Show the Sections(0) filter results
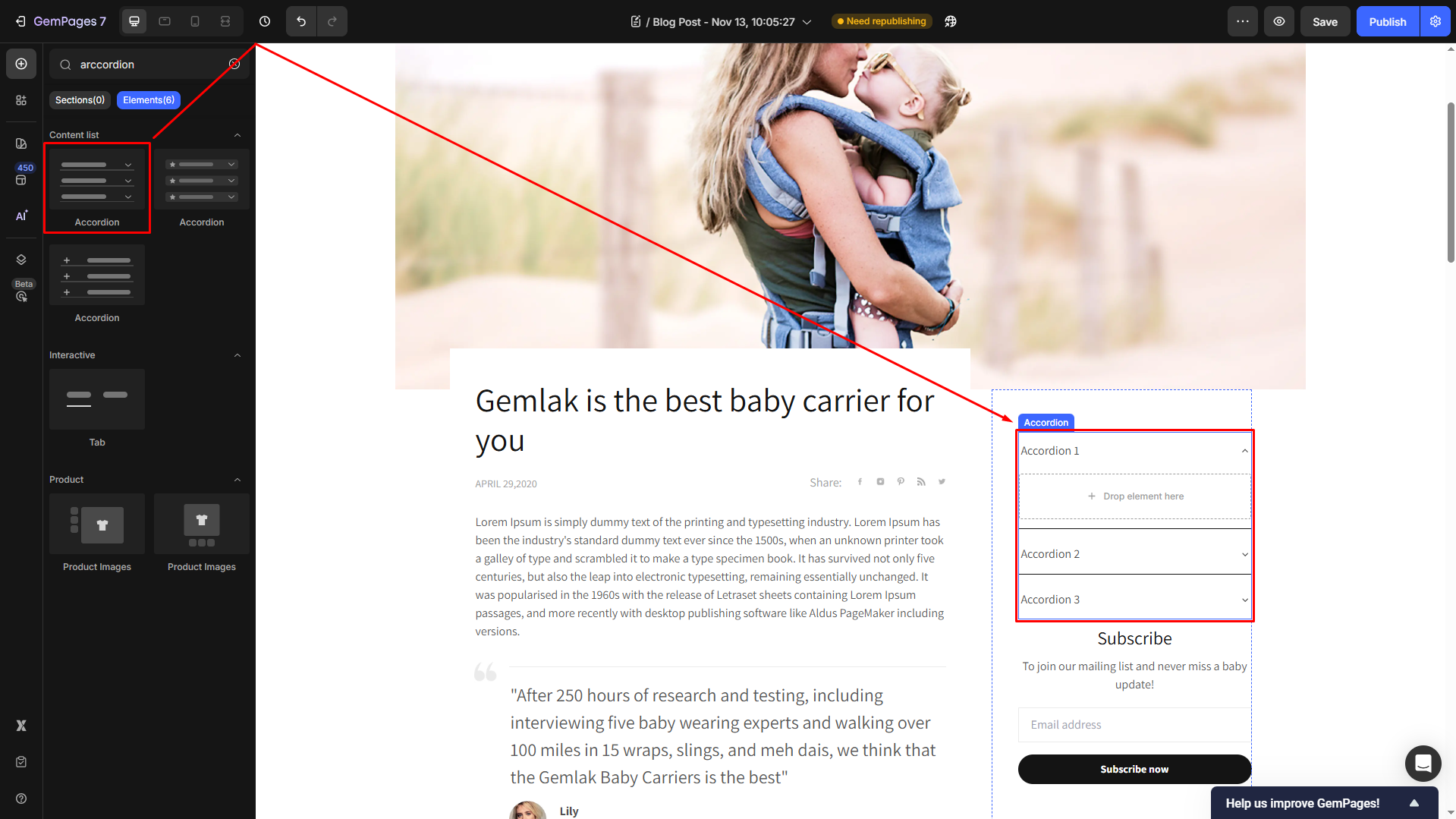The image size is (1456, 819). click(x=80, y=100)
